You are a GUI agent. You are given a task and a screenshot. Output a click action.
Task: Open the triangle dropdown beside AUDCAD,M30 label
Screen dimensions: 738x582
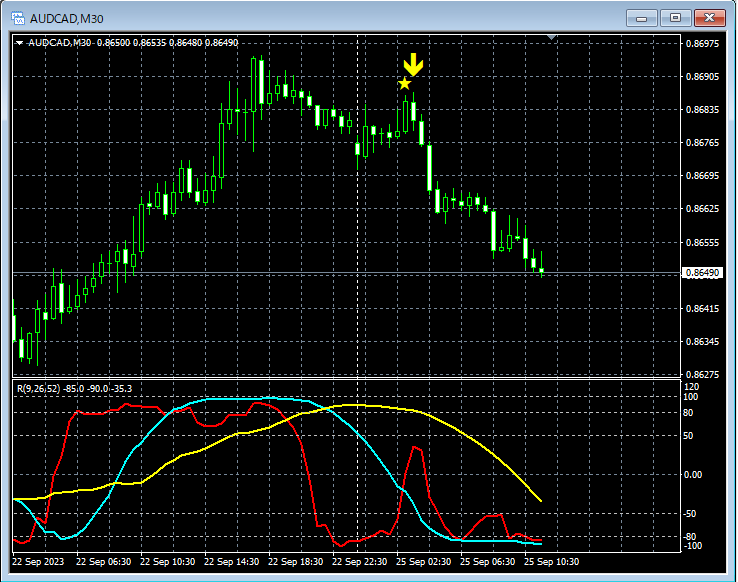[x=19, y=43]
